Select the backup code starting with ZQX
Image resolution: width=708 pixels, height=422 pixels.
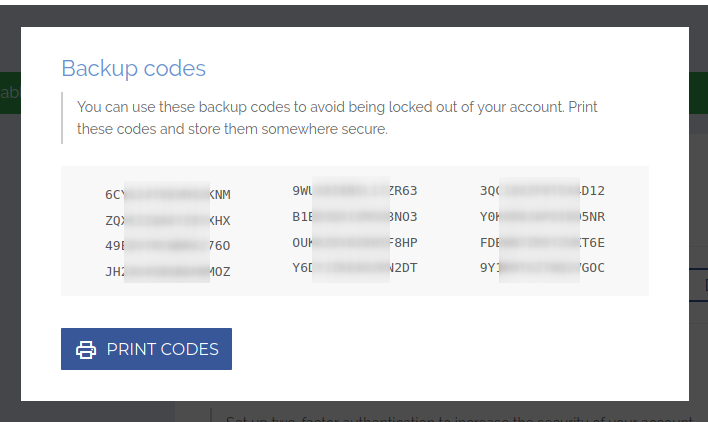(167, 220)
